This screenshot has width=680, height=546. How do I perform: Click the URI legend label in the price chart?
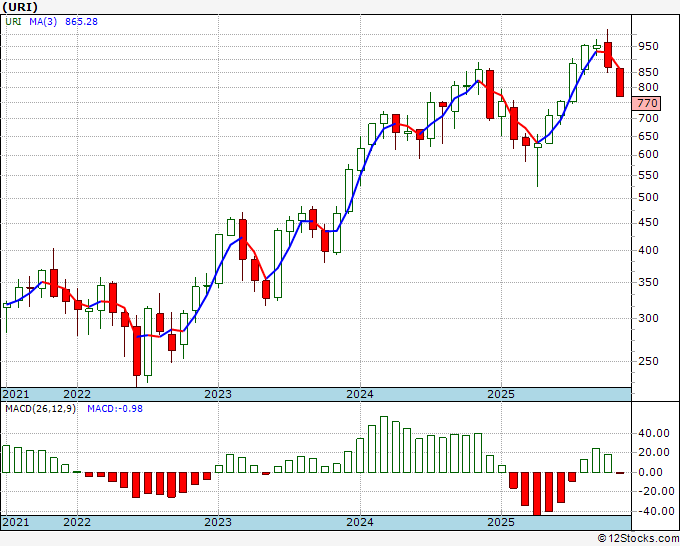(x=13, y=21)
